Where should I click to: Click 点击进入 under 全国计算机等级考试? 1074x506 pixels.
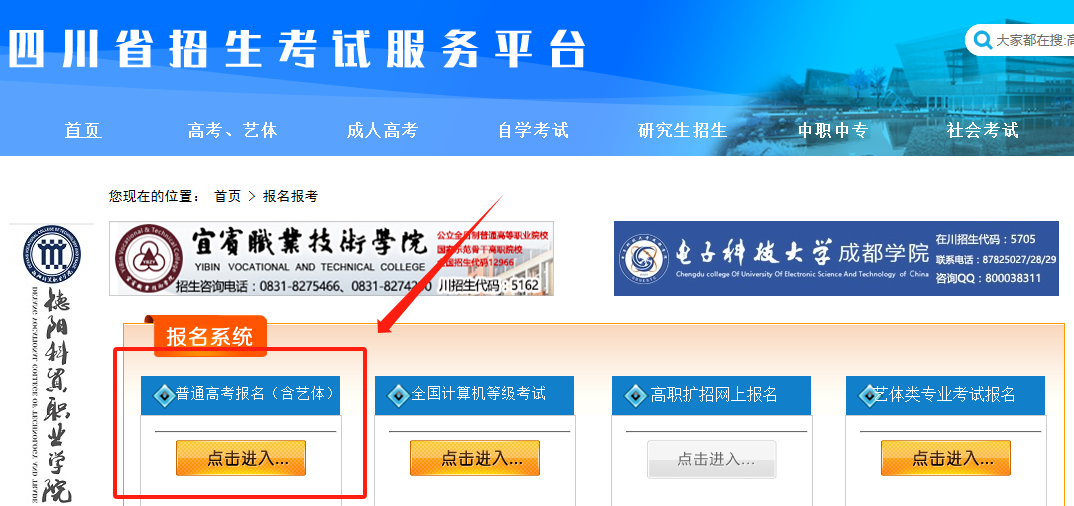tap(475, 458)
